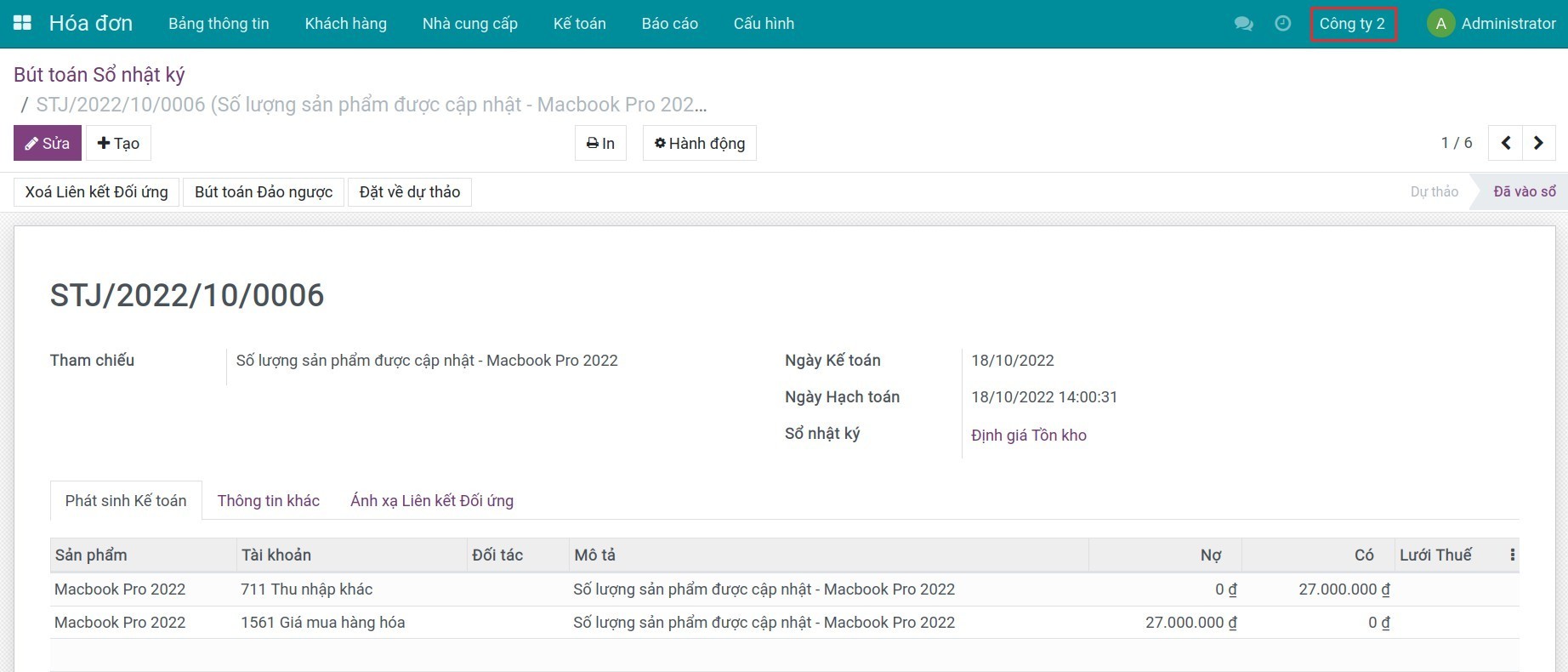Image resolution: width=1568 pixels, height=672 pixels.
Task: Click the Tạo create button
Action: [118, 143]
